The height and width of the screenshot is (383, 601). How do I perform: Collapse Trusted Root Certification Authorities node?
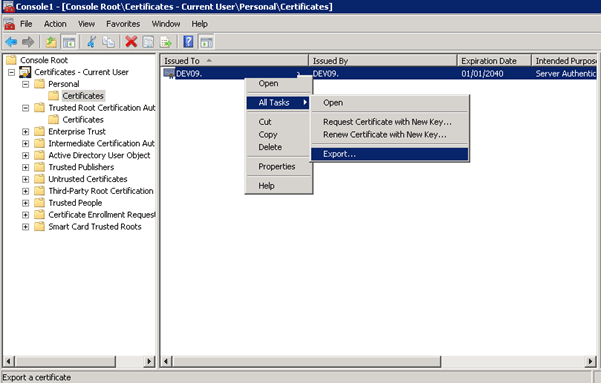click(25, 108)
